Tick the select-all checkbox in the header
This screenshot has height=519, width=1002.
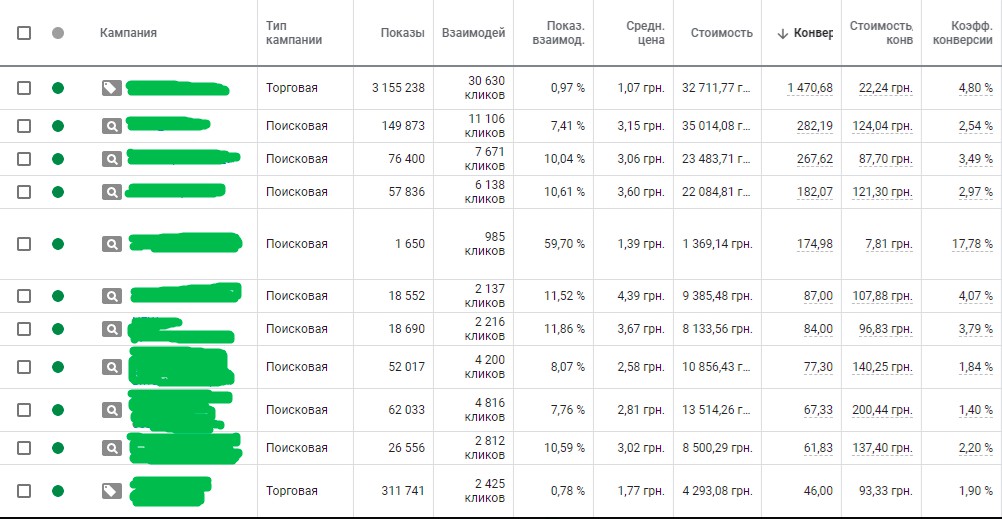24,33
